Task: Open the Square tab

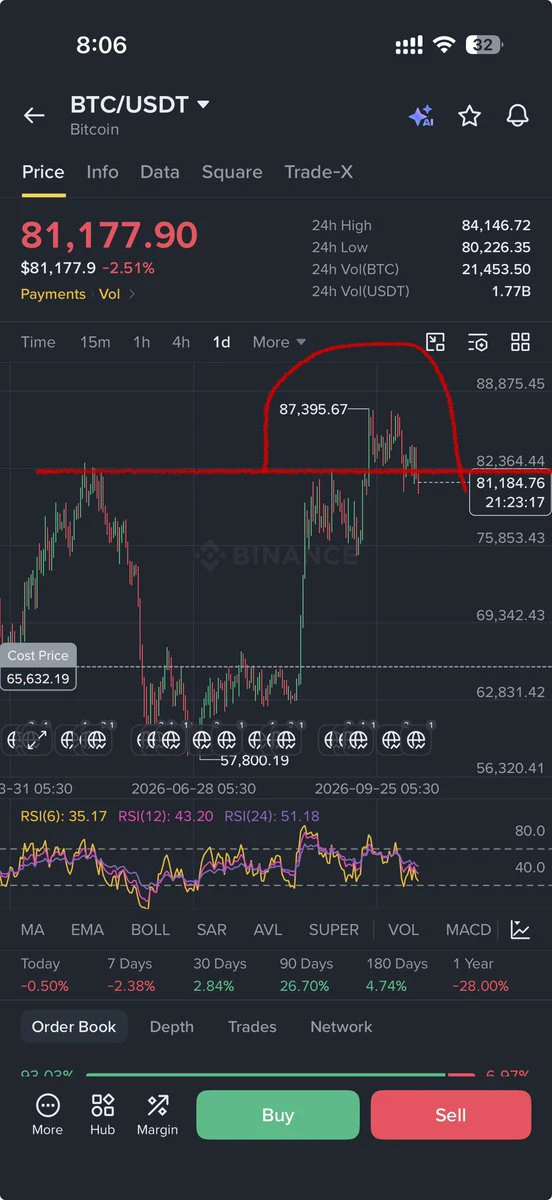Action: tap(232, 172)
